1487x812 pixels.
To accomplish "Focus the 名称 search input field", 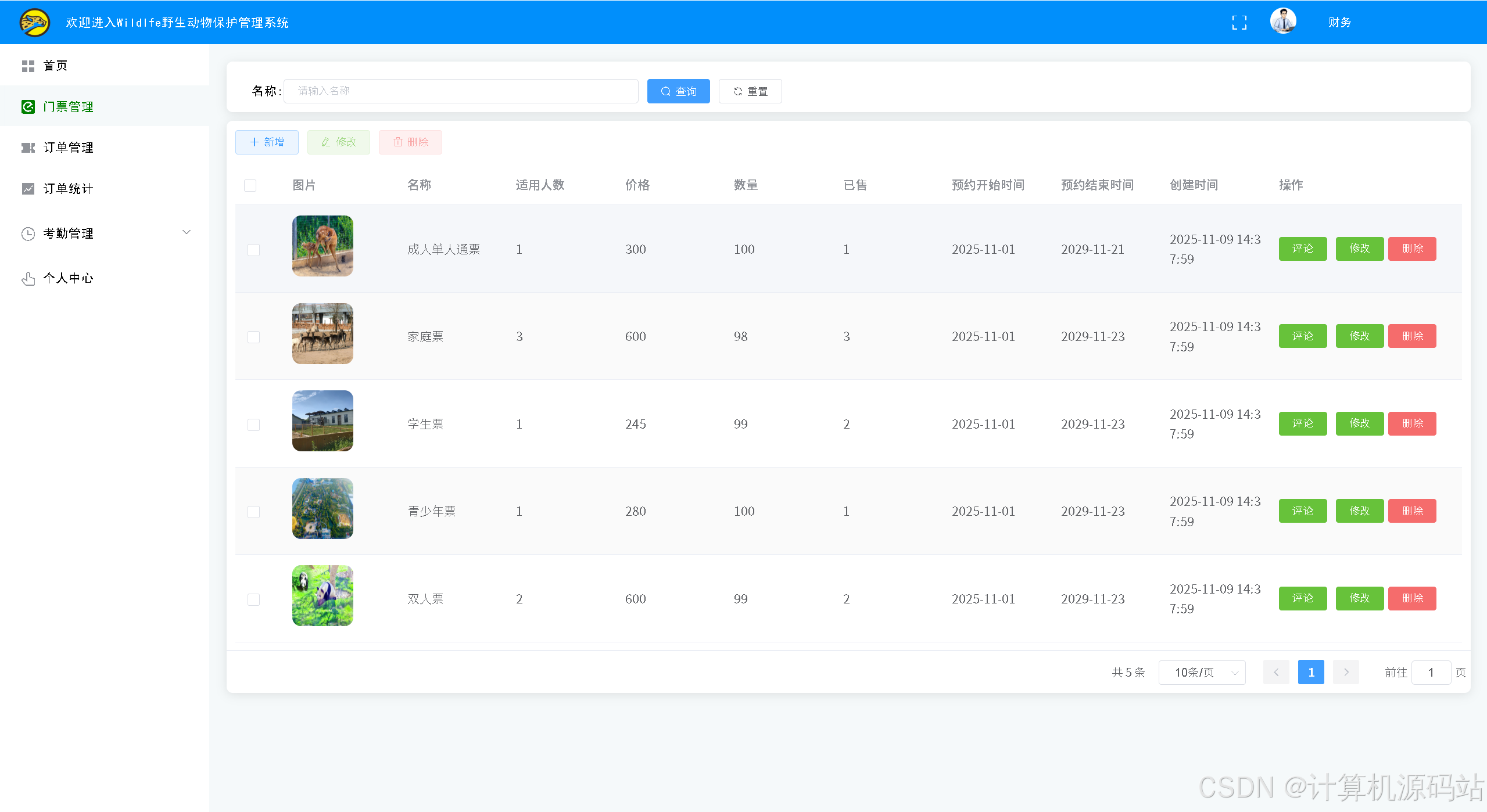I will (x=461, y=91).
